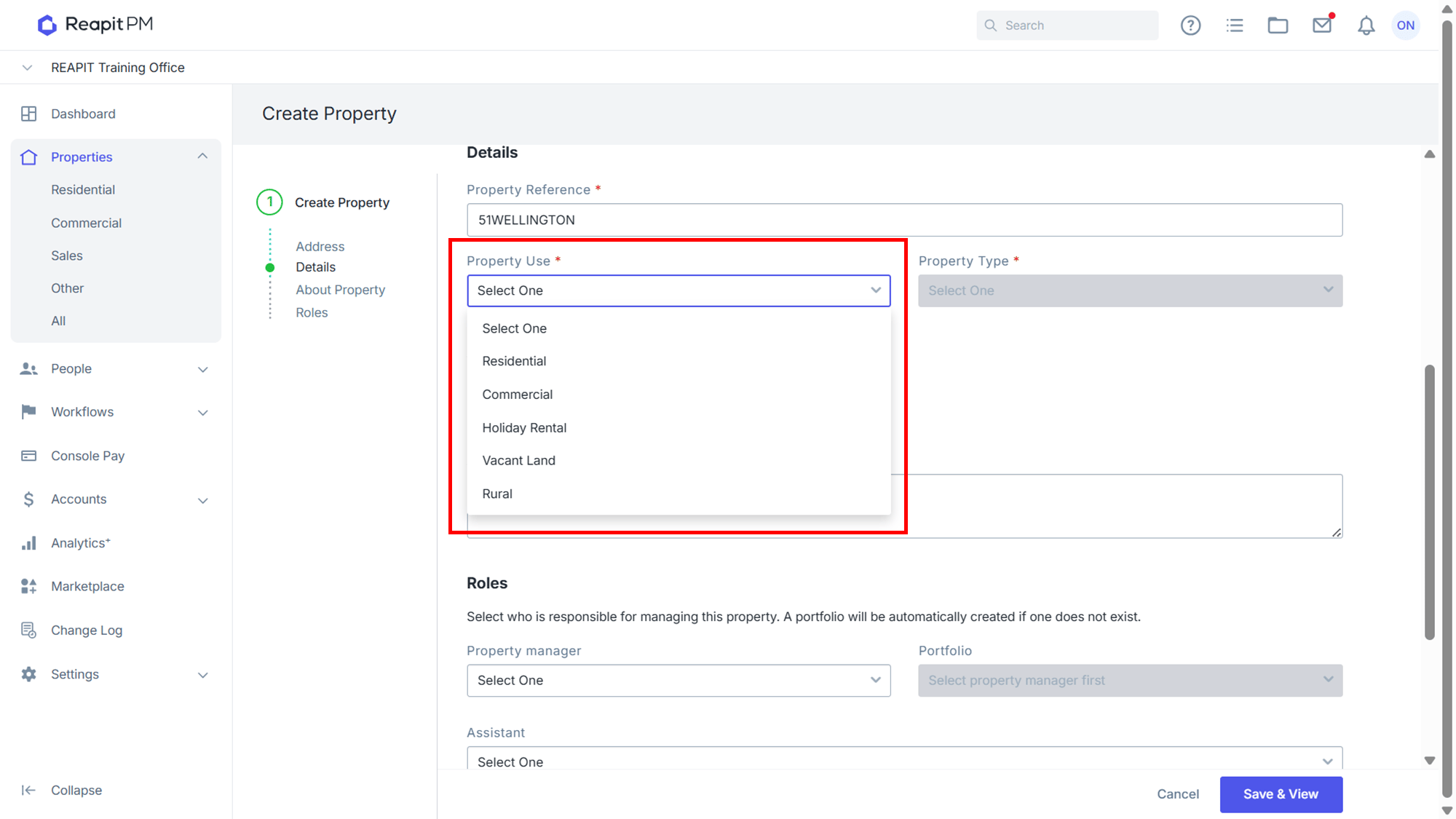The width and height of the screenshot is (1456, 819).
Task: Open the folder icon in top bar
Action: 1278,25
